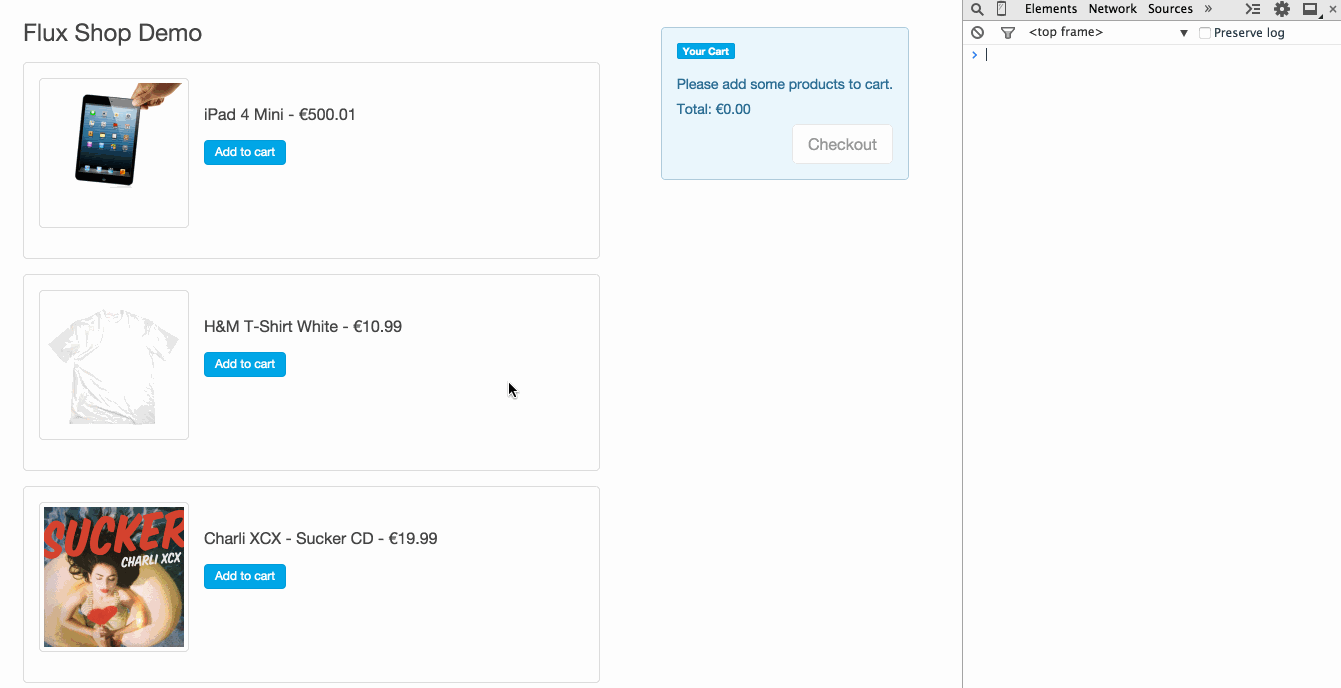The width and height of the screenshot is (1341, 688).
Task: Add H&M T-Shirt White to cart
Action: 245,364
